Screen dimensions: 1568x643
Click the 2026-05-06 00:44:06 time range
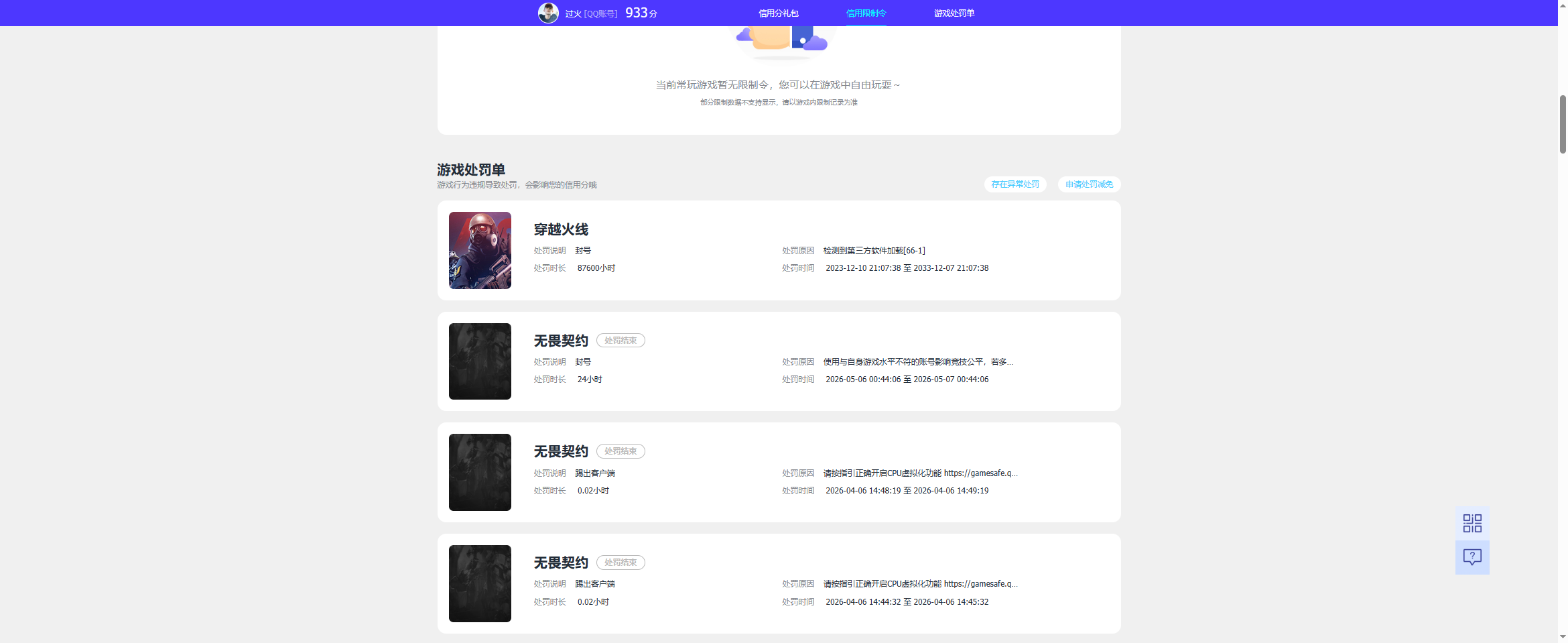coord(907,379)
